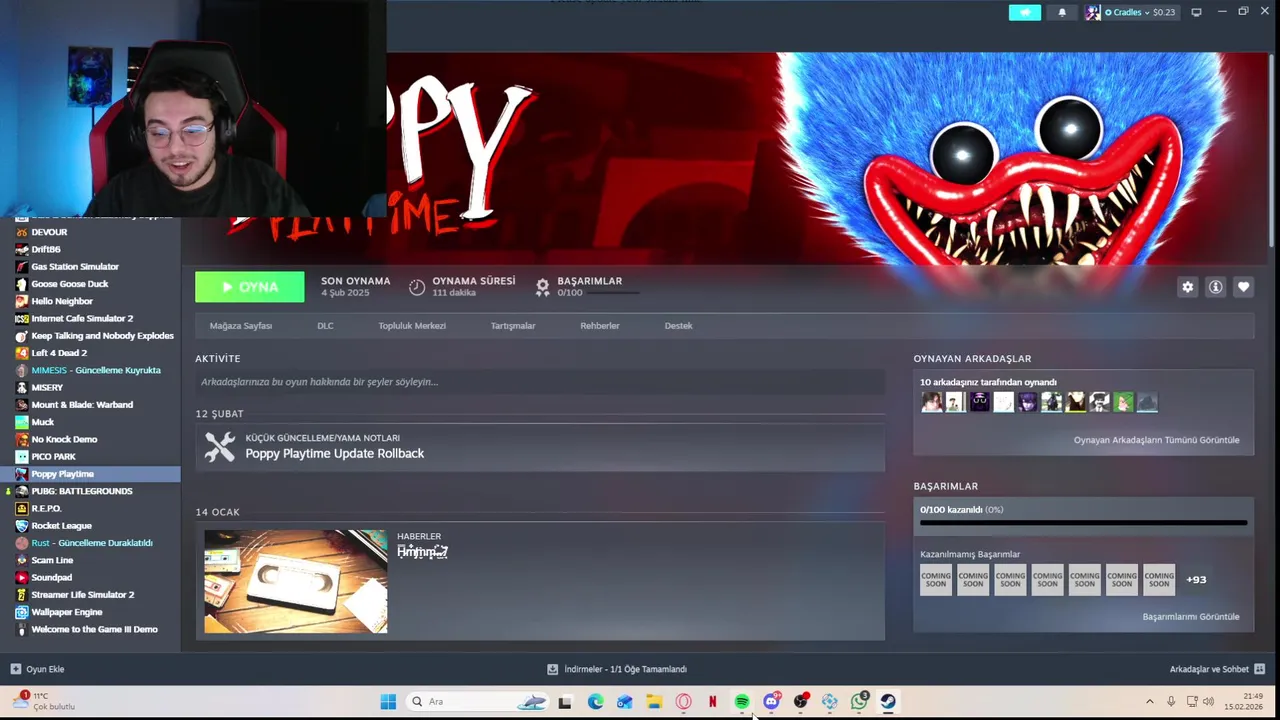Click Başarımlarımı Görüntüle link
Image resolution: width=1280 pixels, height=720 pixels.
tap(1191, 616)
